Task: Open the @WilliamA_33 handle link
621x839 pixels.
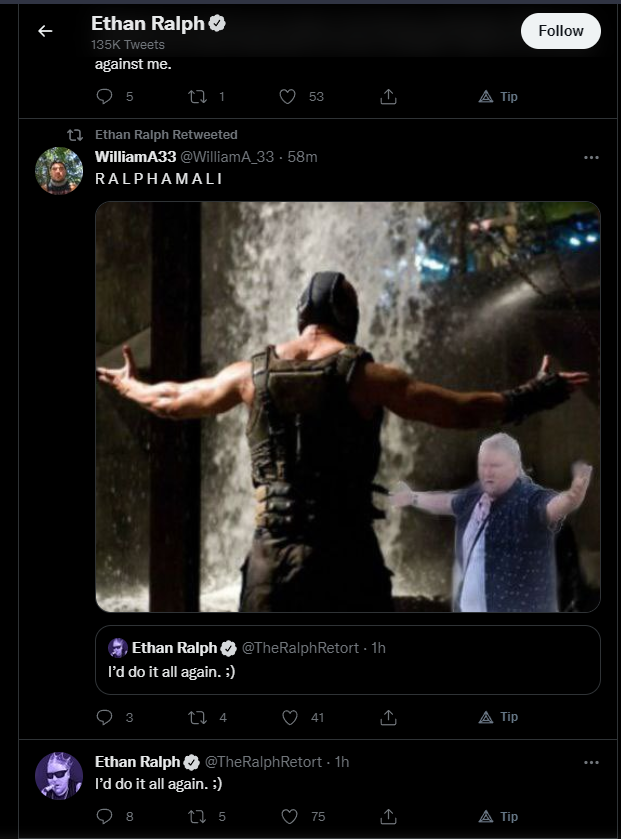Action: point(227,157)
